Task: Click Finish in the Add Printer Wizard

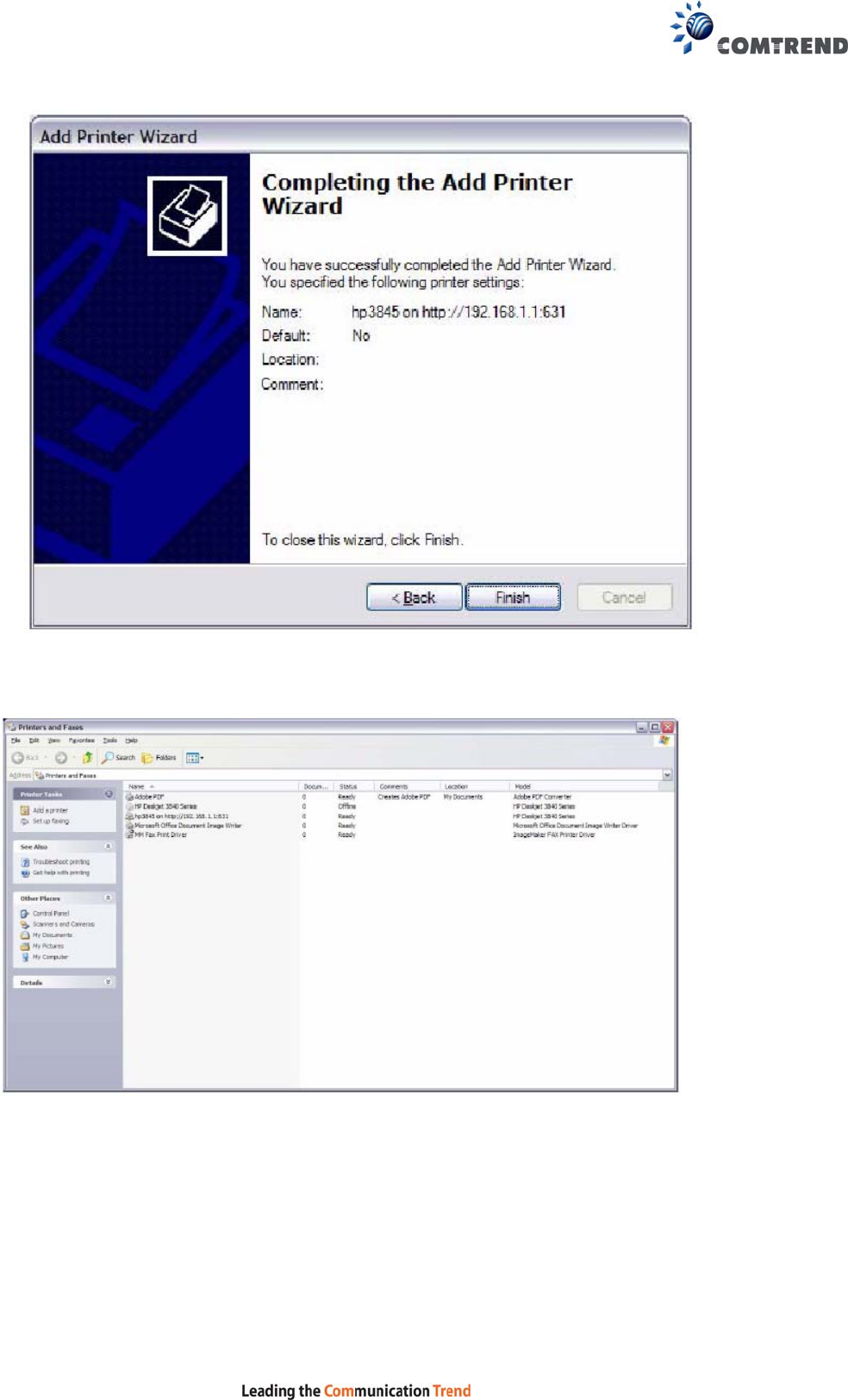Action: click(x=513, y=597)
